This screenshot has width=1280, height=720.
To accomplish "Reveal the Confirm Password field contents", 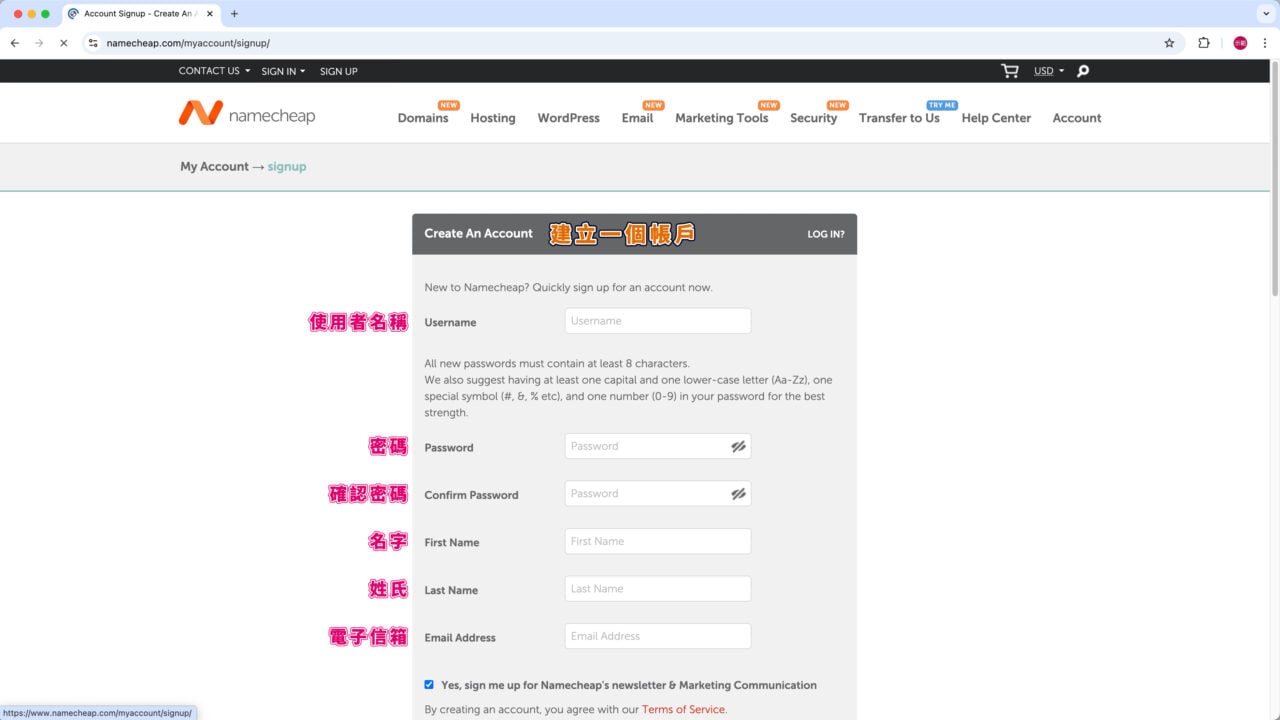I will (738, 493).
